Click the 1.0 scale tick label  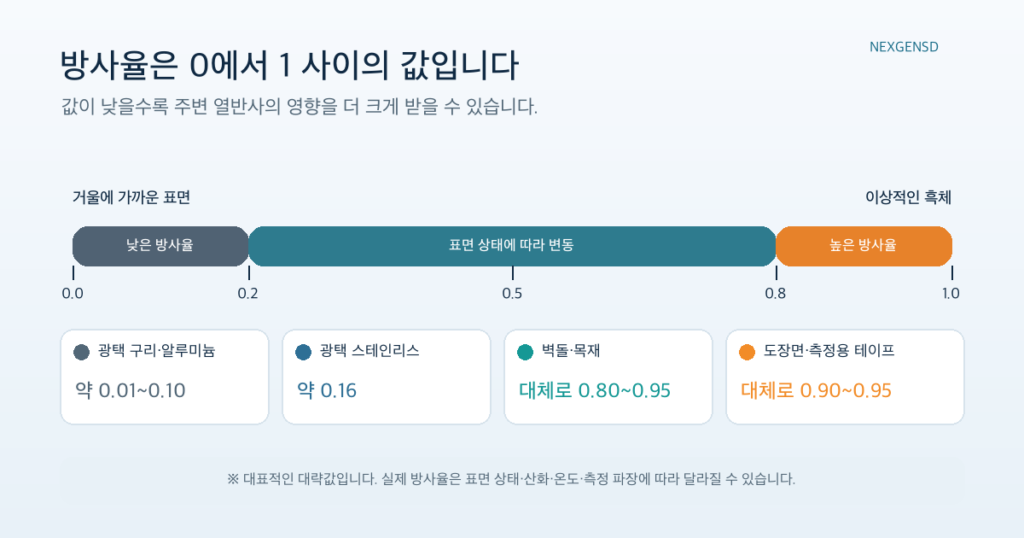pyautogui.click(x=951, y=294)
